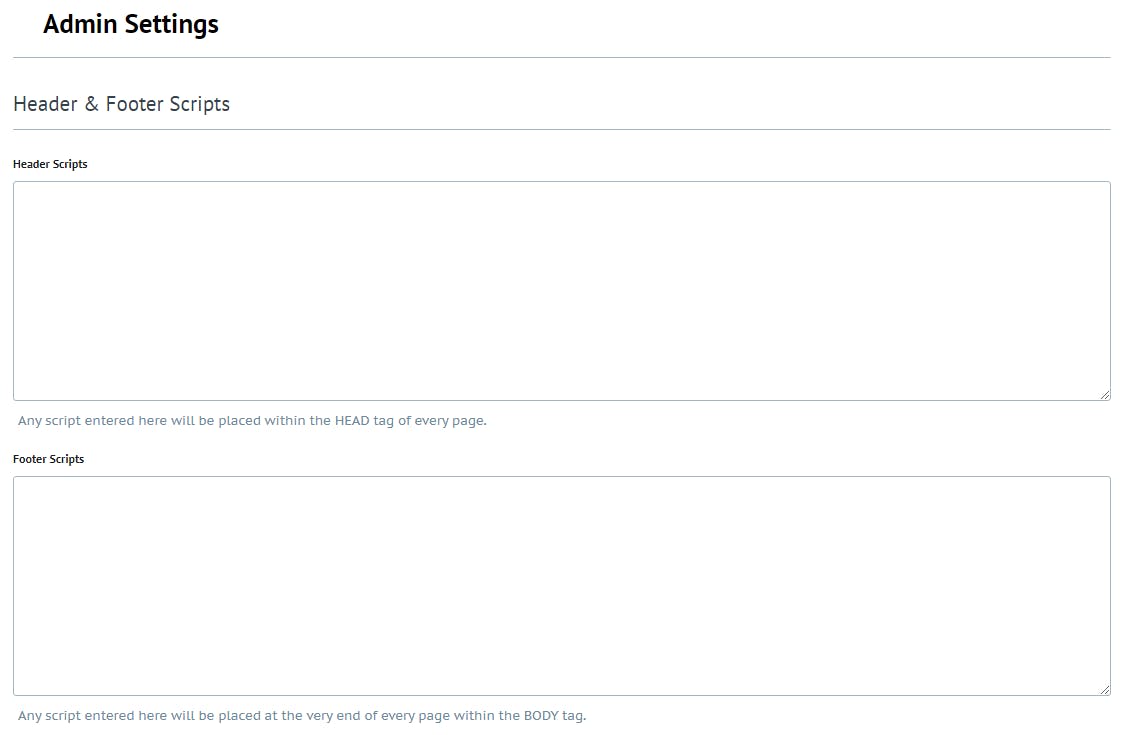Click the divider line under Admin Settings
This screenshot has height=735, width=1133.
coord(561,57)
